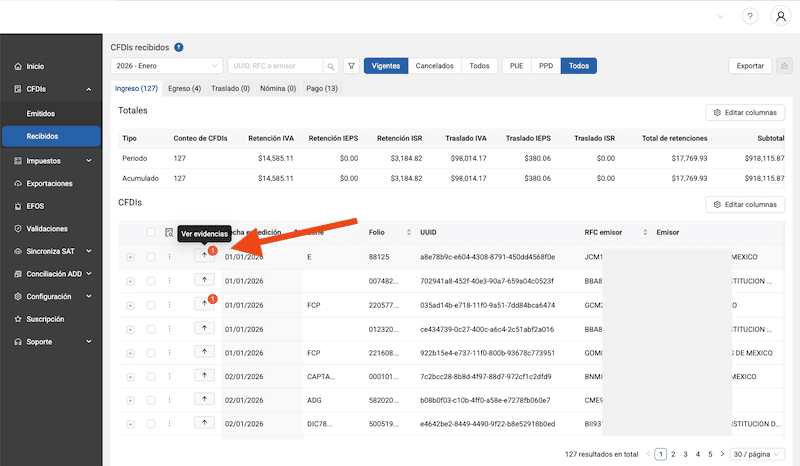Open three-dot menu for folio 88125 row
Image resolution: width=800 pixels, height=466 pixels.
point(170,256)
